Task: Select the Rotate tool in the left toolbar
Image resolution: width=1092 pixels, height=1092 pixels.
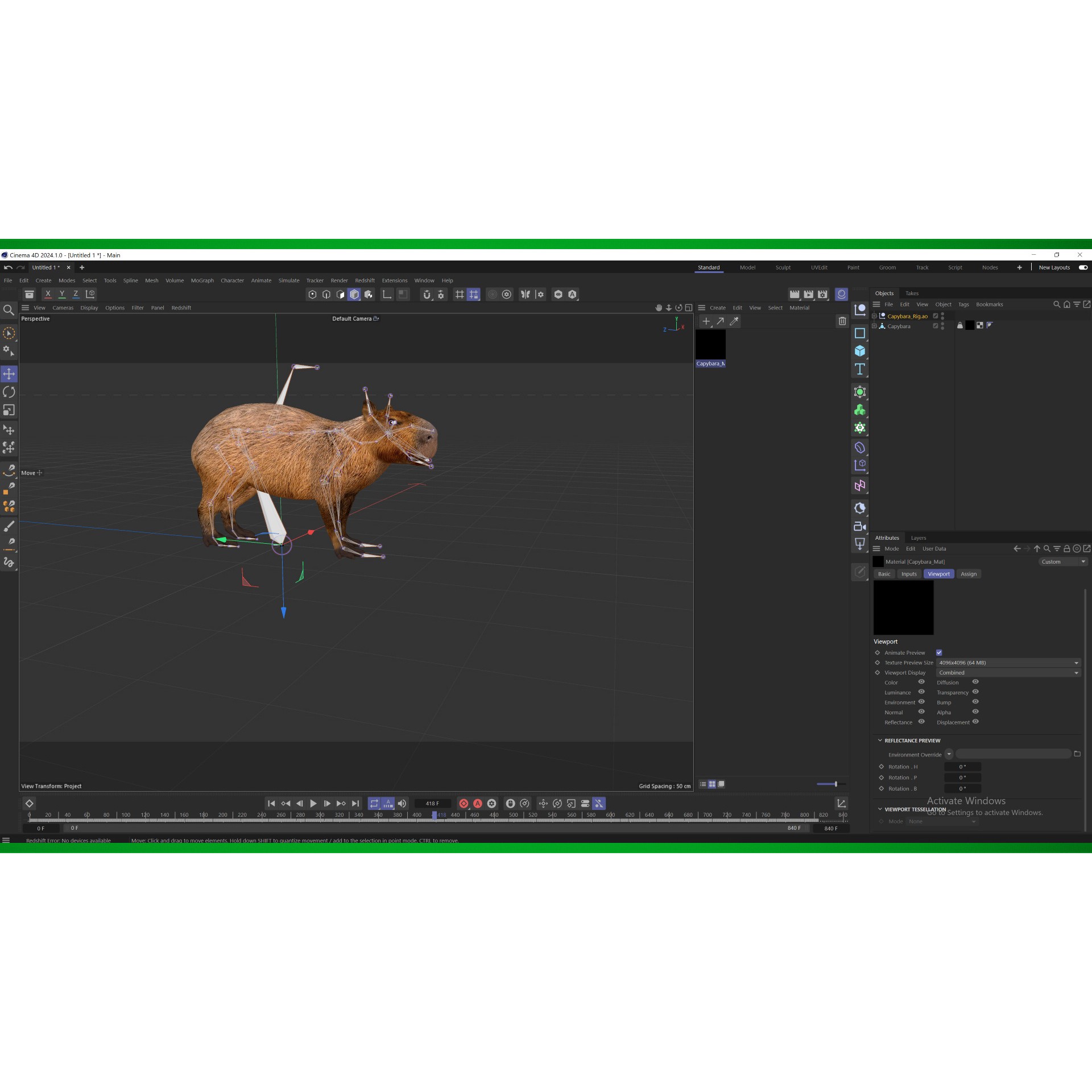Action: point(9,392)
